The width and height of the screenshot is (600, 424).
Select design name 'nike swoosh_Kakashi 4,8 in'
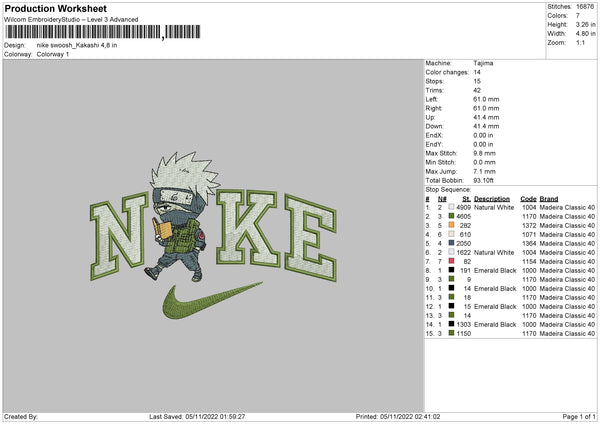tap(77, 45)
